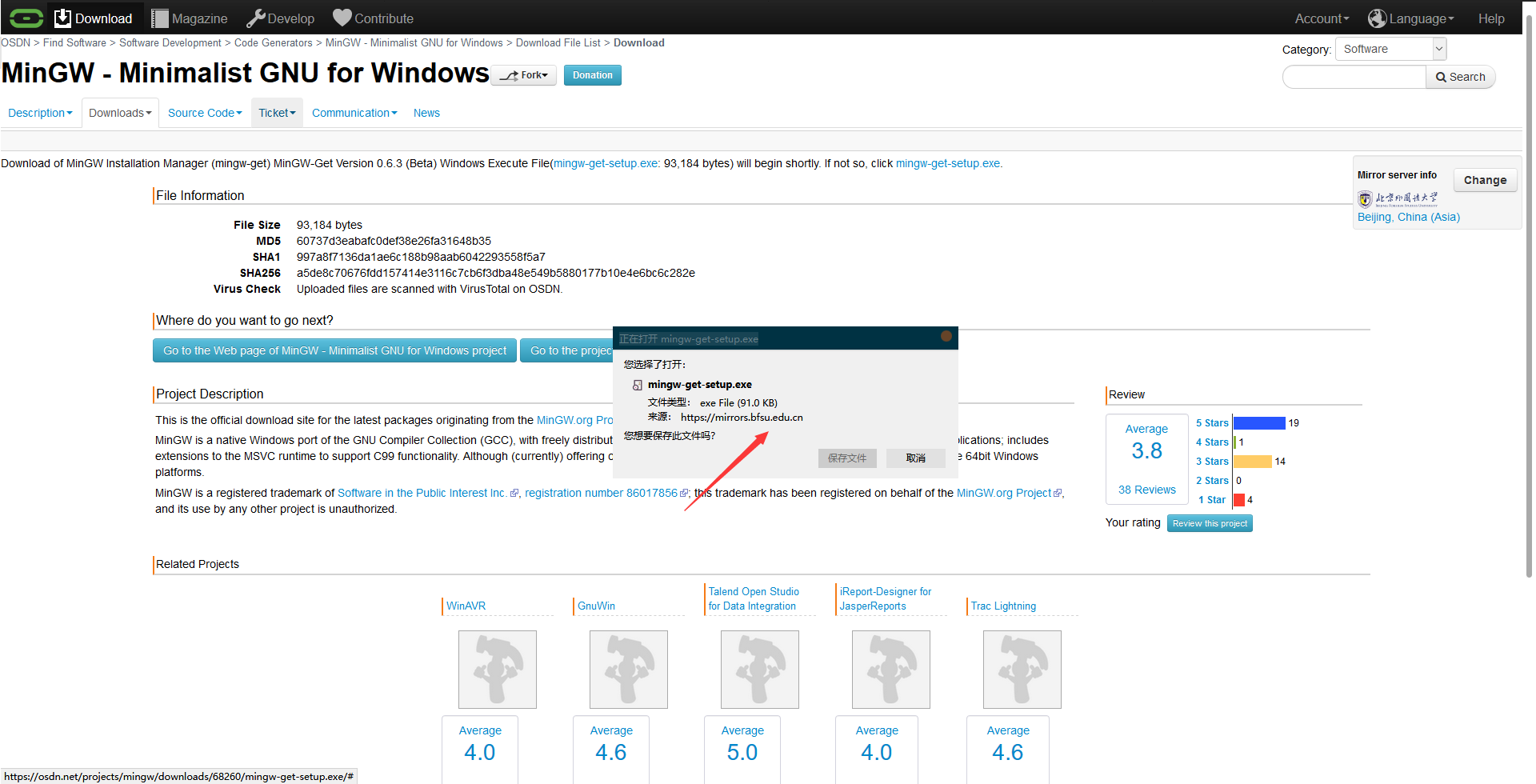
Task: Click the Change mirror server button
Action: click(x=1485, y=180)
